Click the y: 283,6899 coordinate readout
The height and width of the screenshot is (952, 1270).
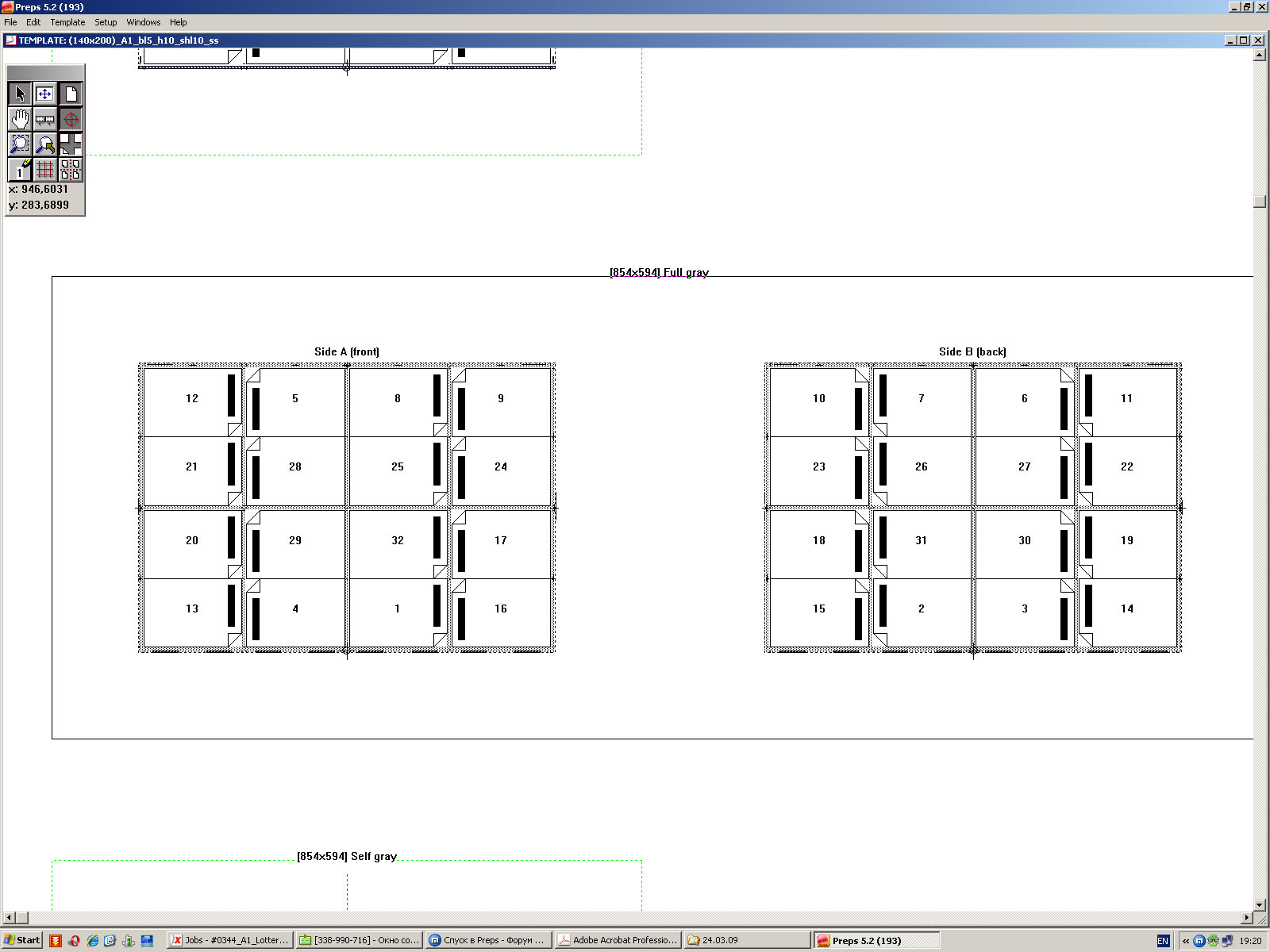tap(39, 205)
